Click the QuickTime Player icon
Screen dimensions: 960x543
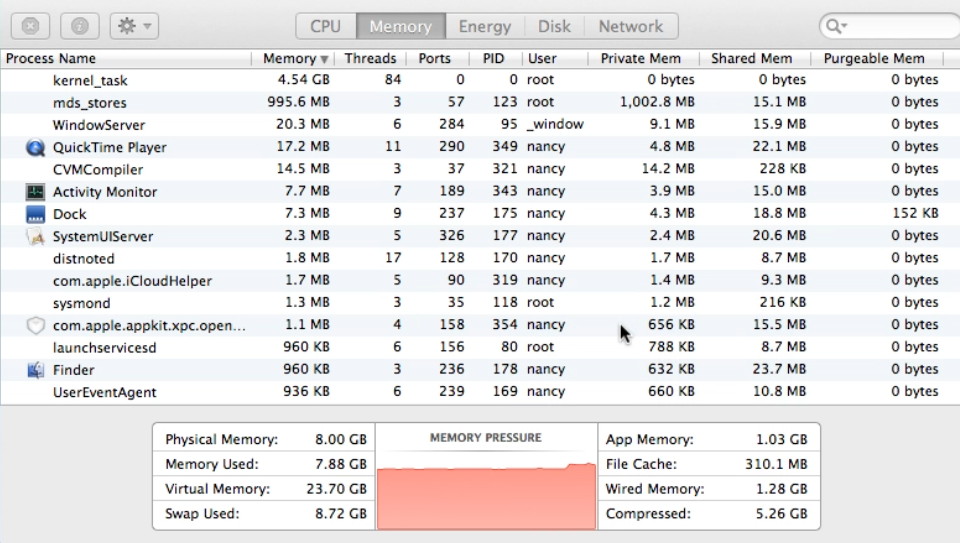click(x=36, y=147)
